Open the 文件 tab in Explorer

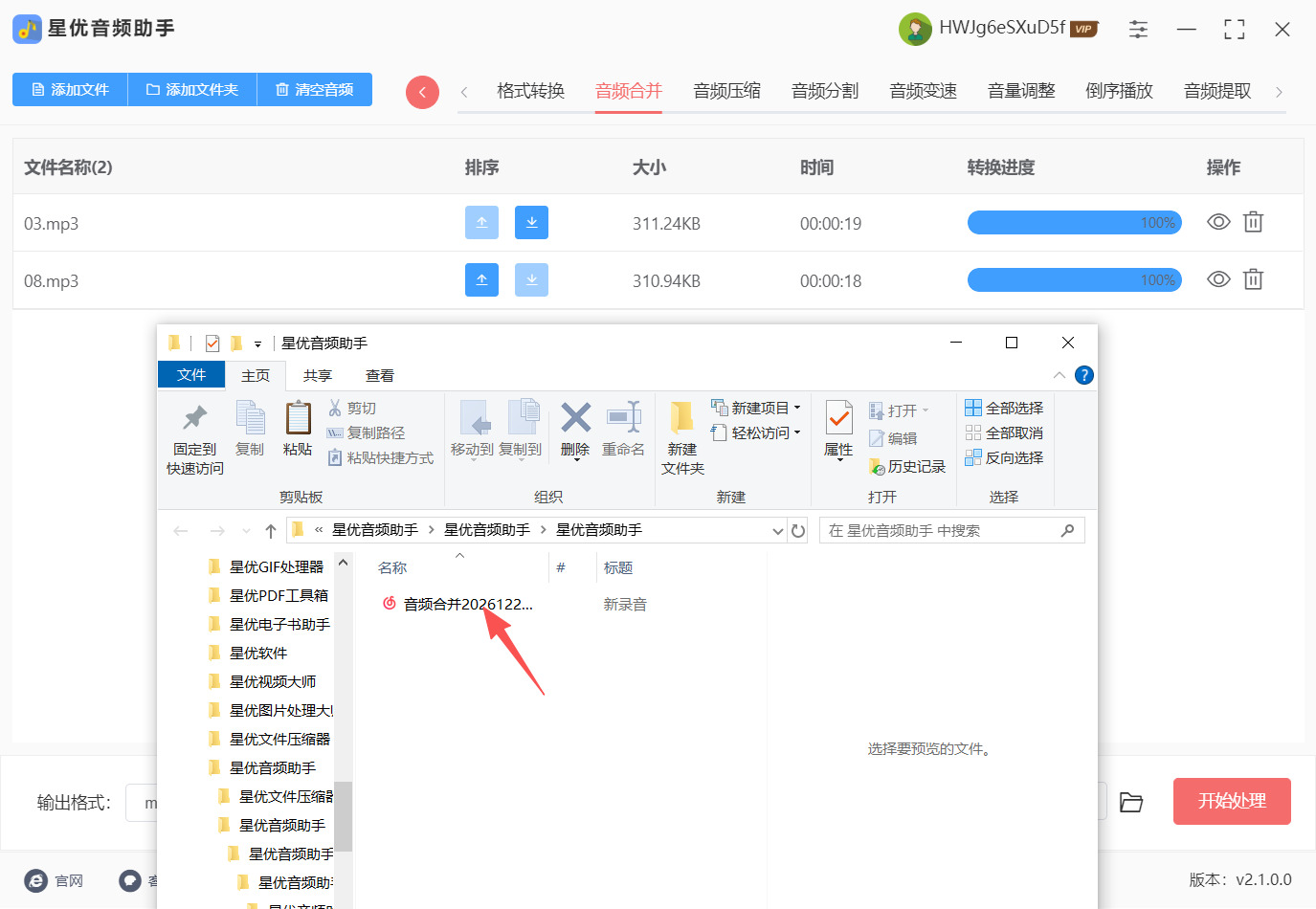(x=191, y=375)
